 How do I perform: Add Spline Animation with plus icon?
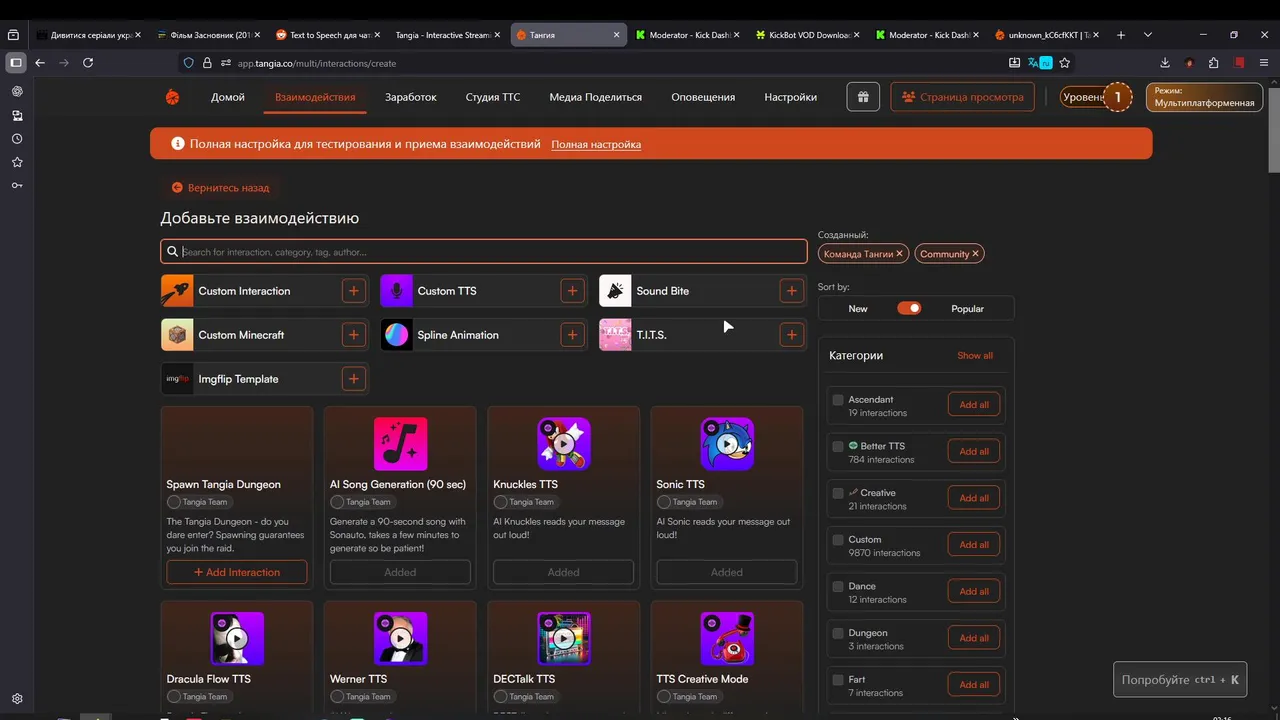click(572, 335)
